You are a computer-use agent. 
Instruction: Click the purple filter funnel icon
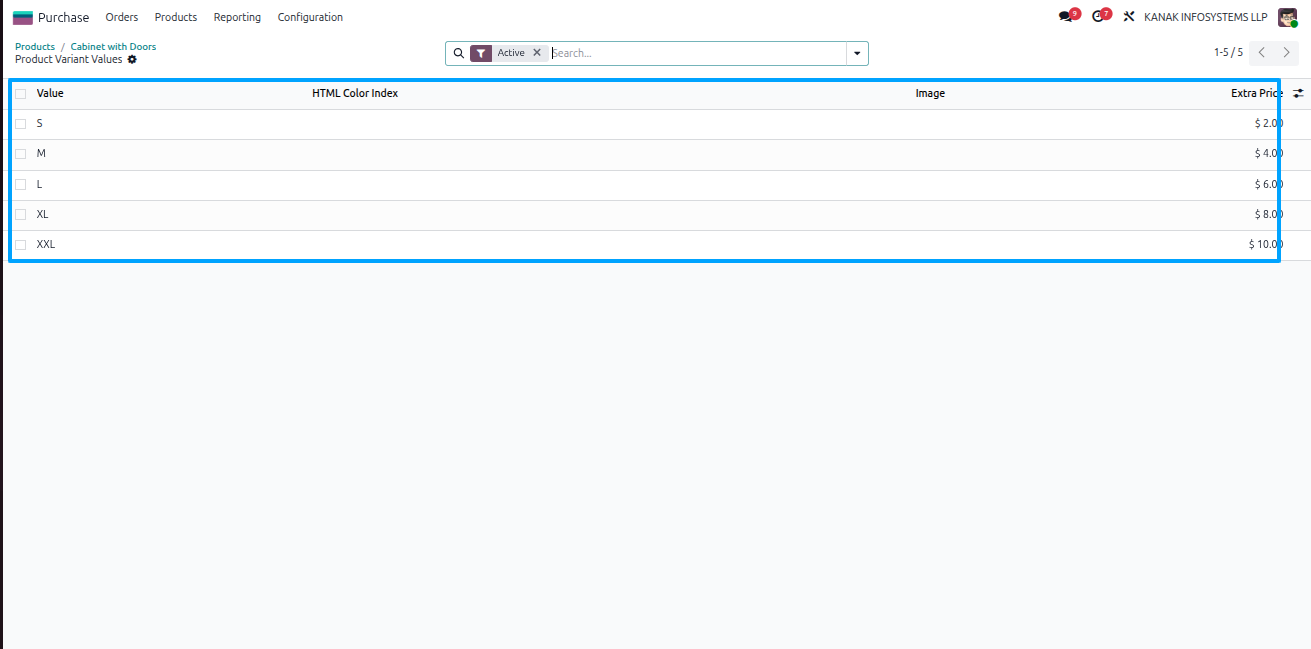point(481,53)
